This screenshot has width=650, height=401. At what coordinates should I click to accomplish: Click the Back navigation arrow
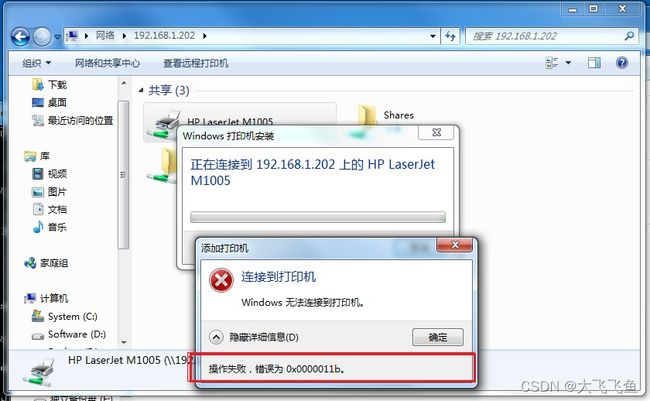click(20, 37)
